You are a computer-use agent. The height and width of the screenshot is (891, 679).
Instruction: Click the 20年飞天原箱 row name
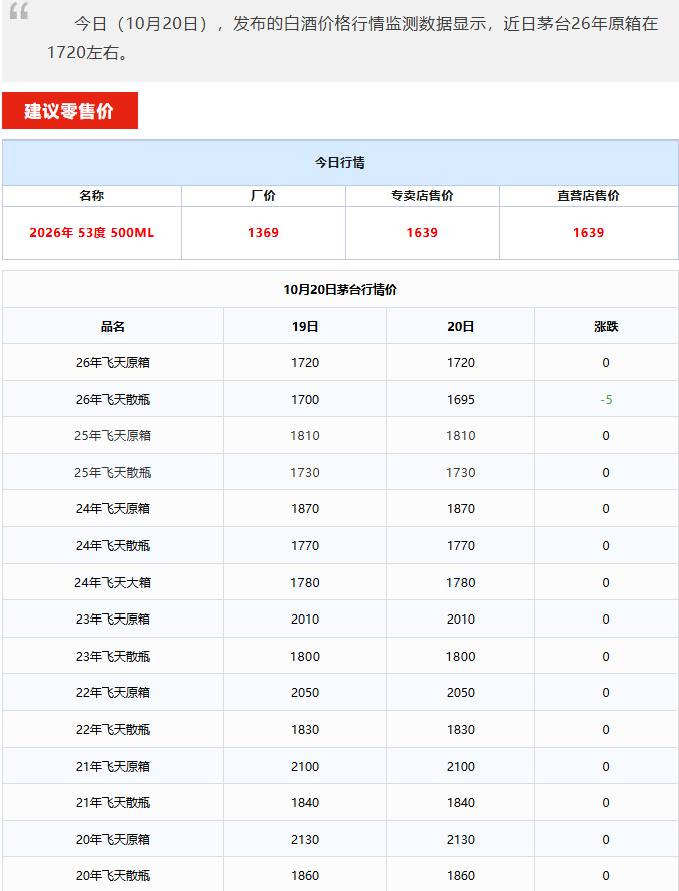(113, 839)
